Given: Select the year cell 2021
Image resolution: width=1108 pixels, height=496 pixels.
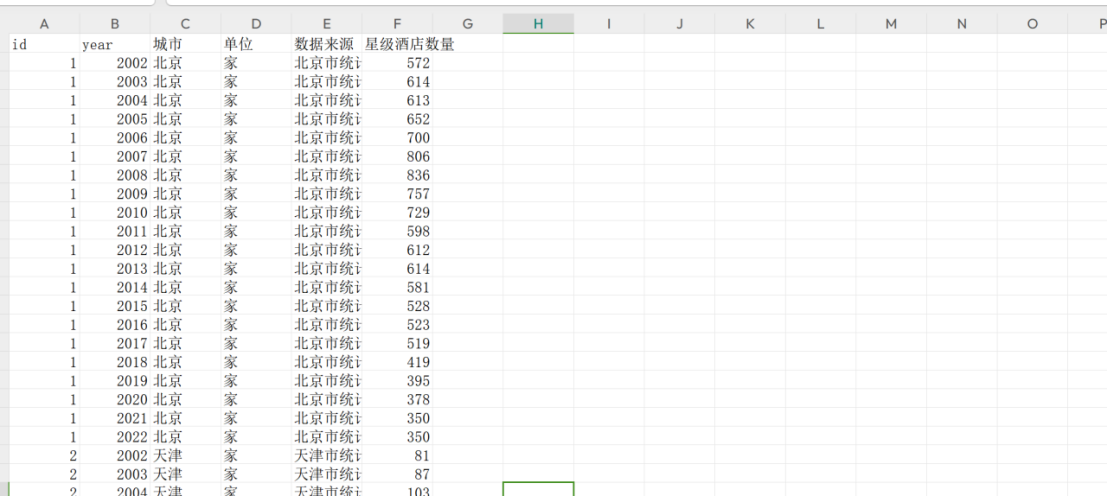Looking at the screenshot, I should tap(114, 418).
